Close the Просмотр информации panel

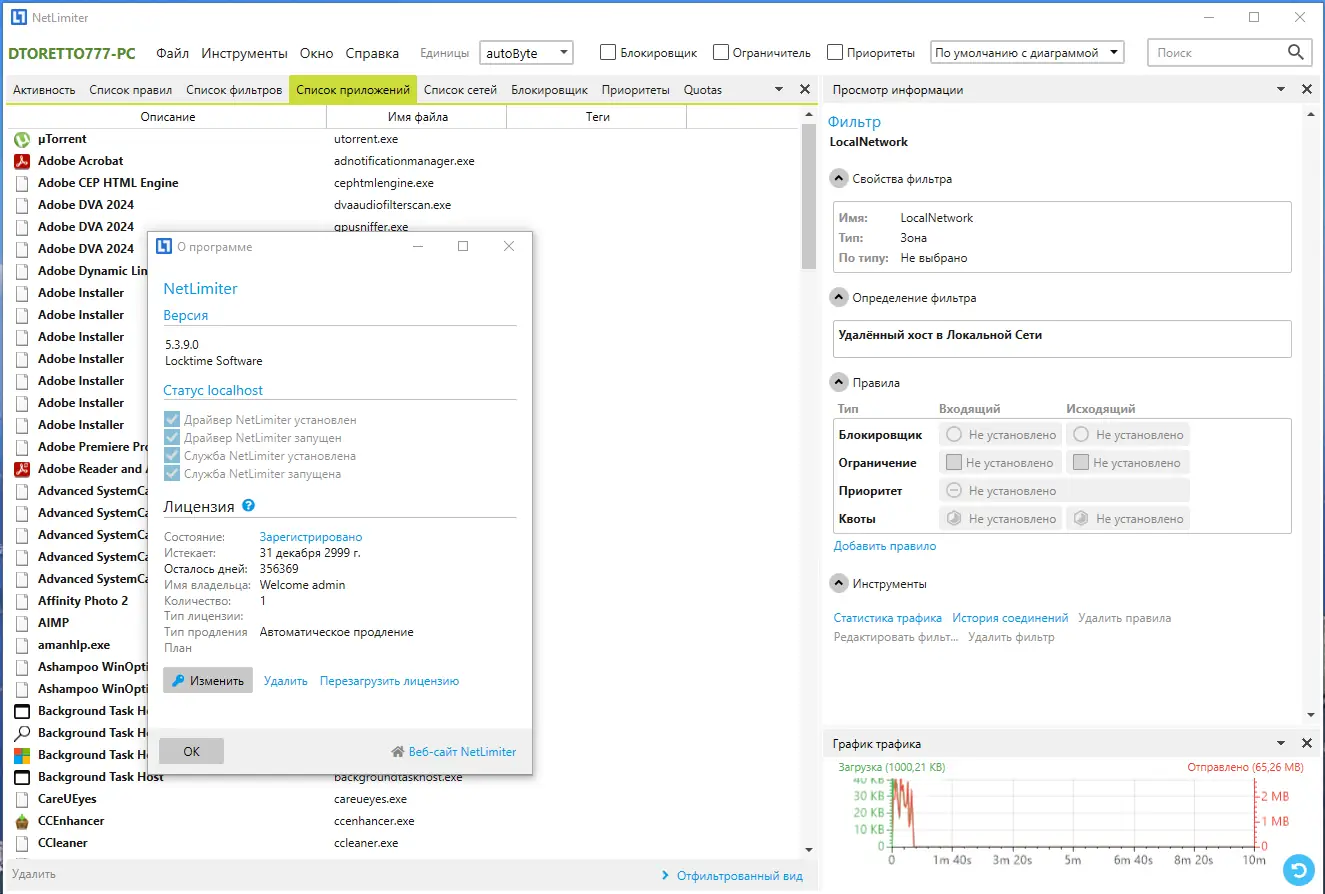(1307, 89)
